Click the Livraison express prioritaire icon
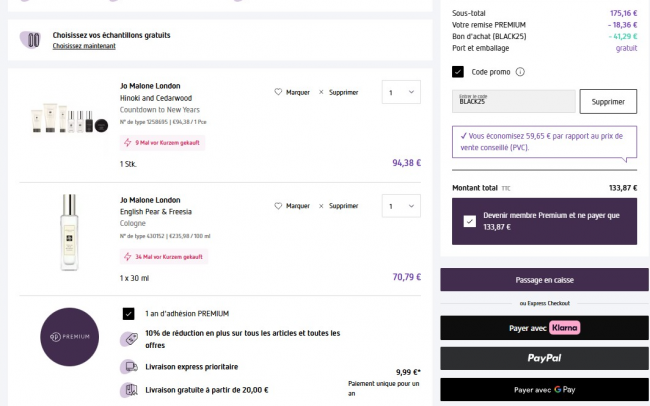Viewport: 650px width, 406px height. [129, 366]
